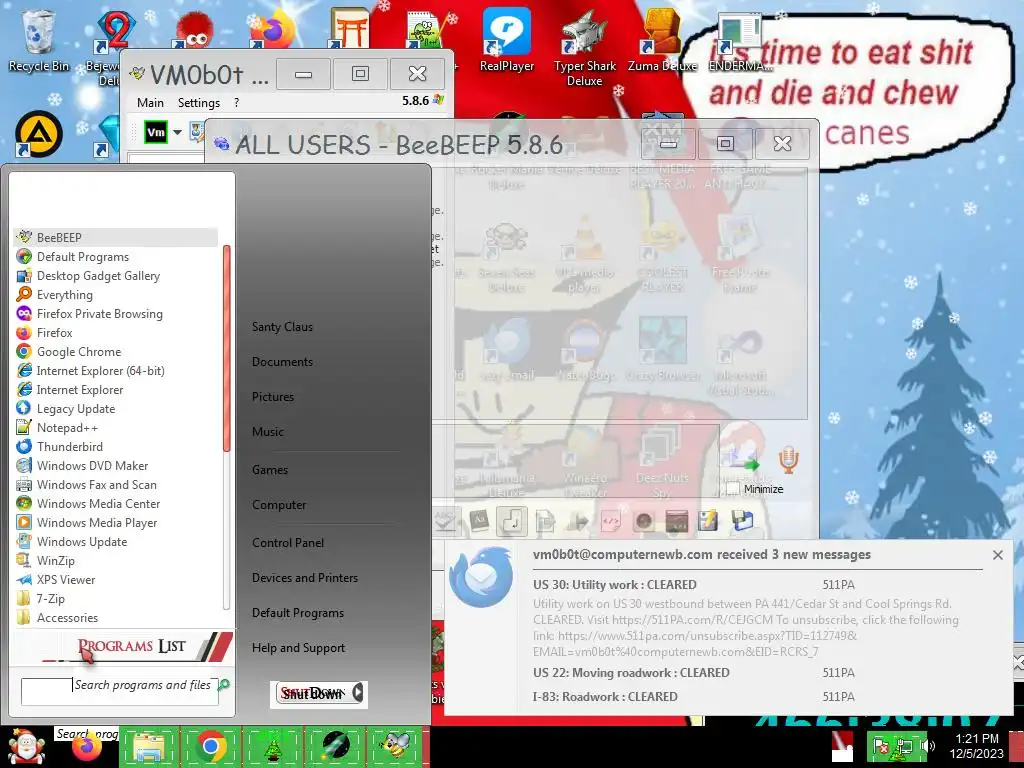Click the Firefox icon on the taskbar
Image resolution: width=1024 pixels, height=768 pixels.
coord(88,749)
